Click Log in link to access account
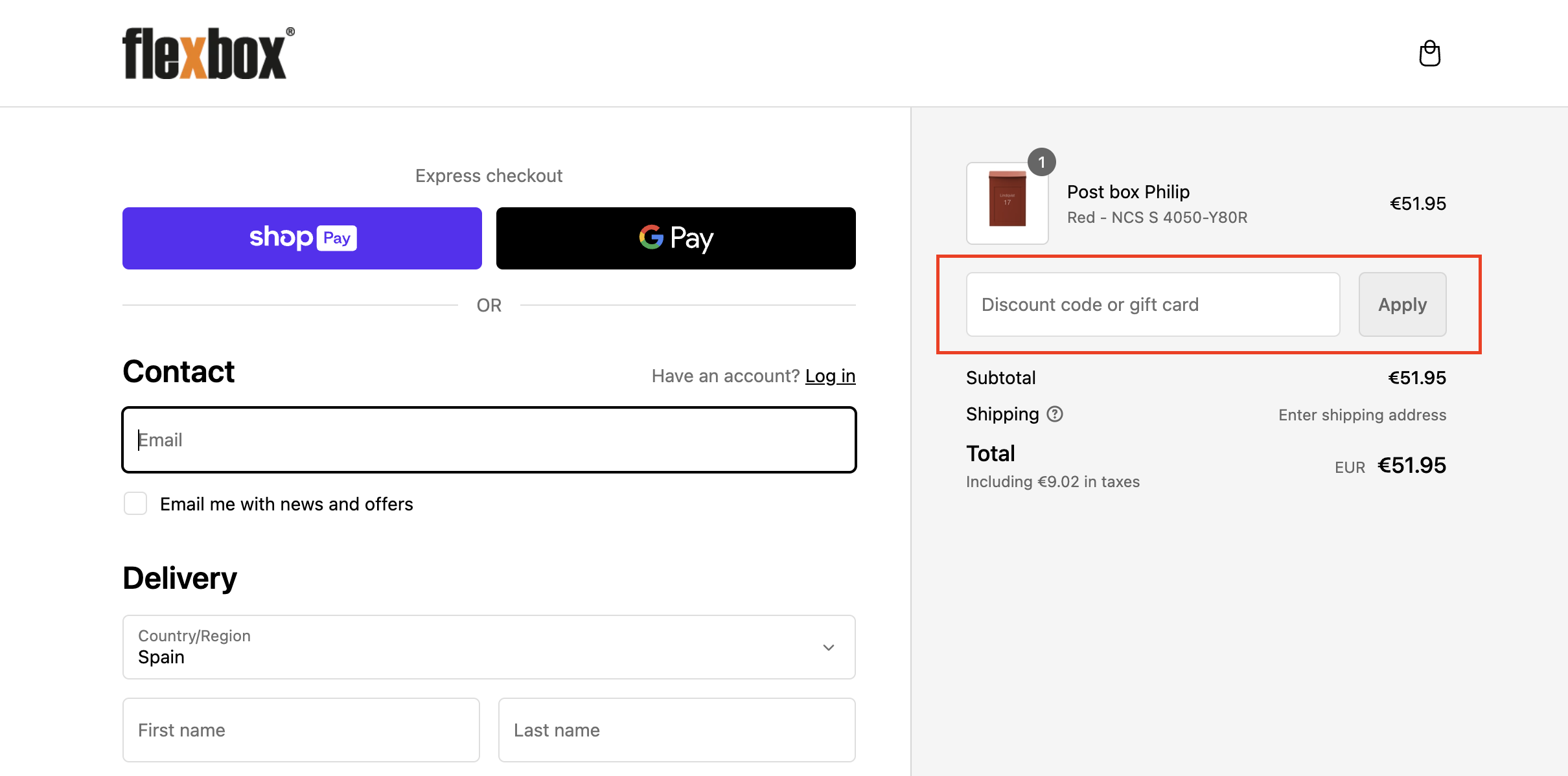The height and width of the screenshot is (776, 1568). click(x=832, y=376)
